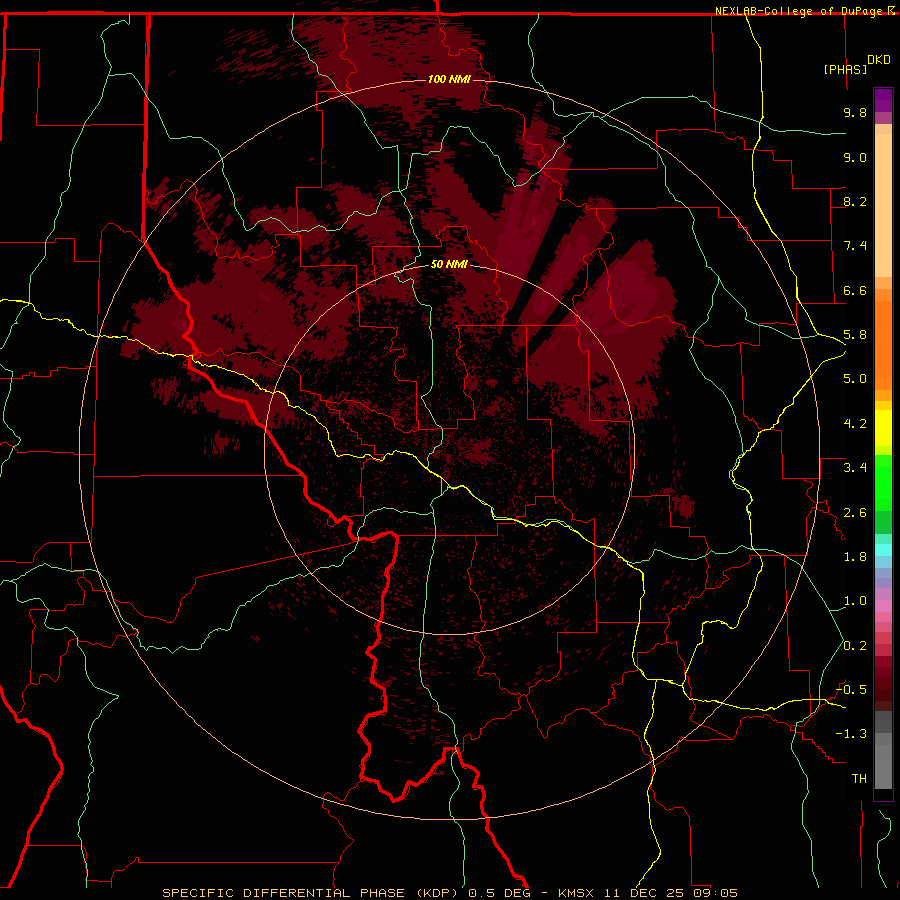900x900 pixels.
Task: Click the 5.8 legend value
Action: (855, 335)
